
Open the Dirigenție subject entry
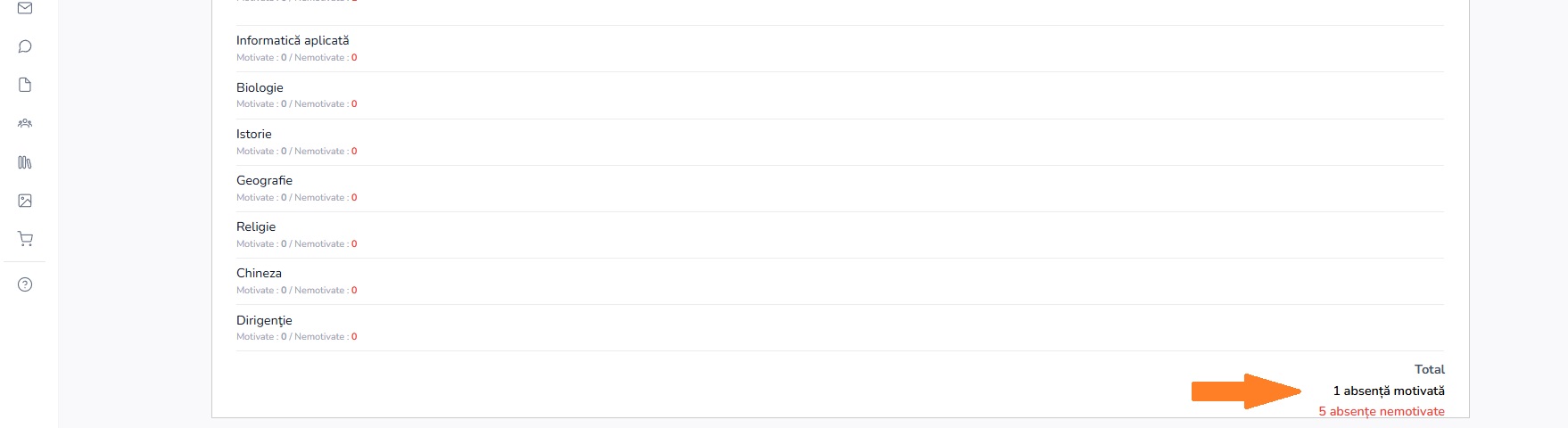coord(264,320)
